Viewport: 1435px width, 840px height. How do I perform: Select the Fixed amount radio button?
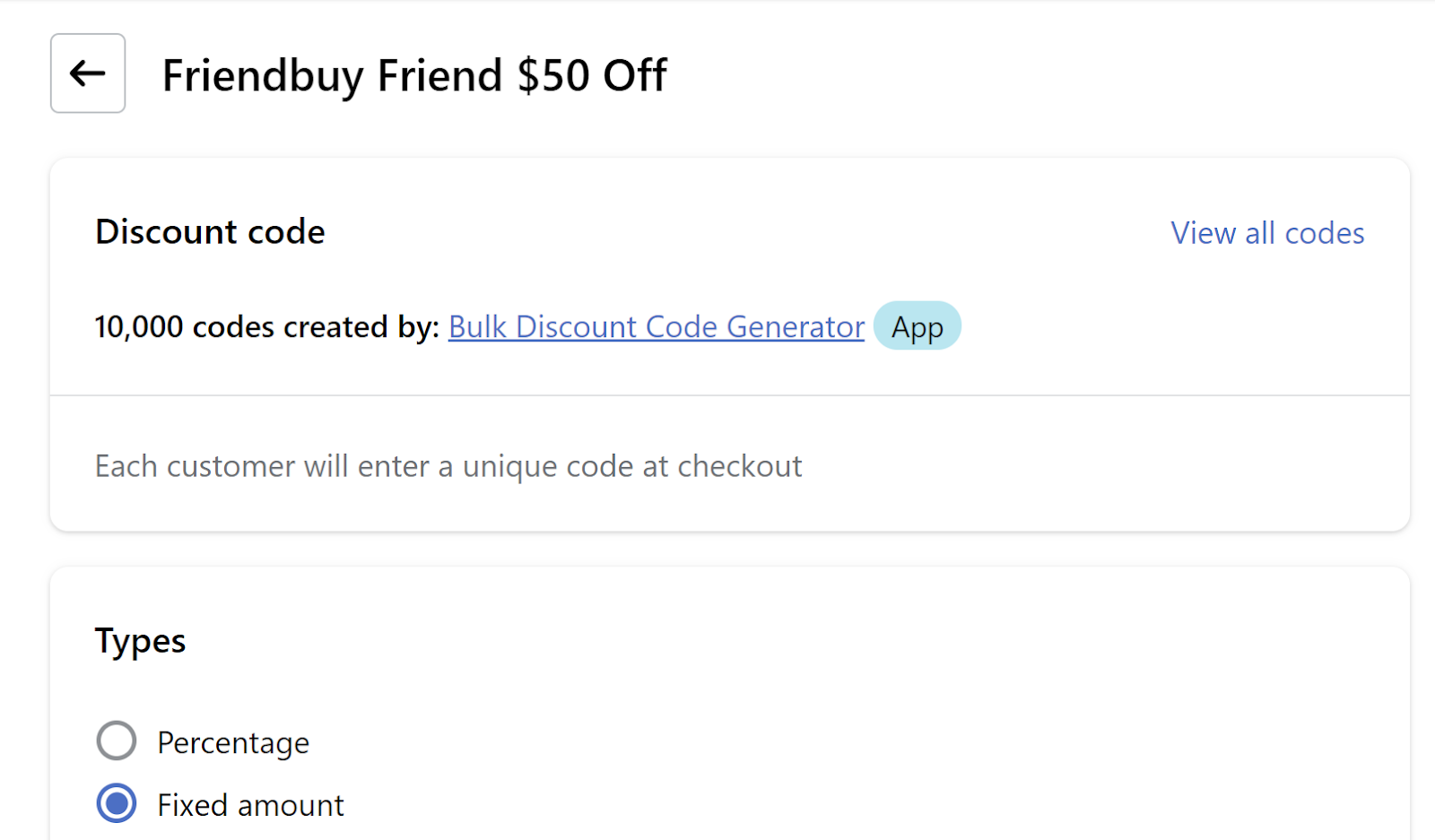coord(117,803)
